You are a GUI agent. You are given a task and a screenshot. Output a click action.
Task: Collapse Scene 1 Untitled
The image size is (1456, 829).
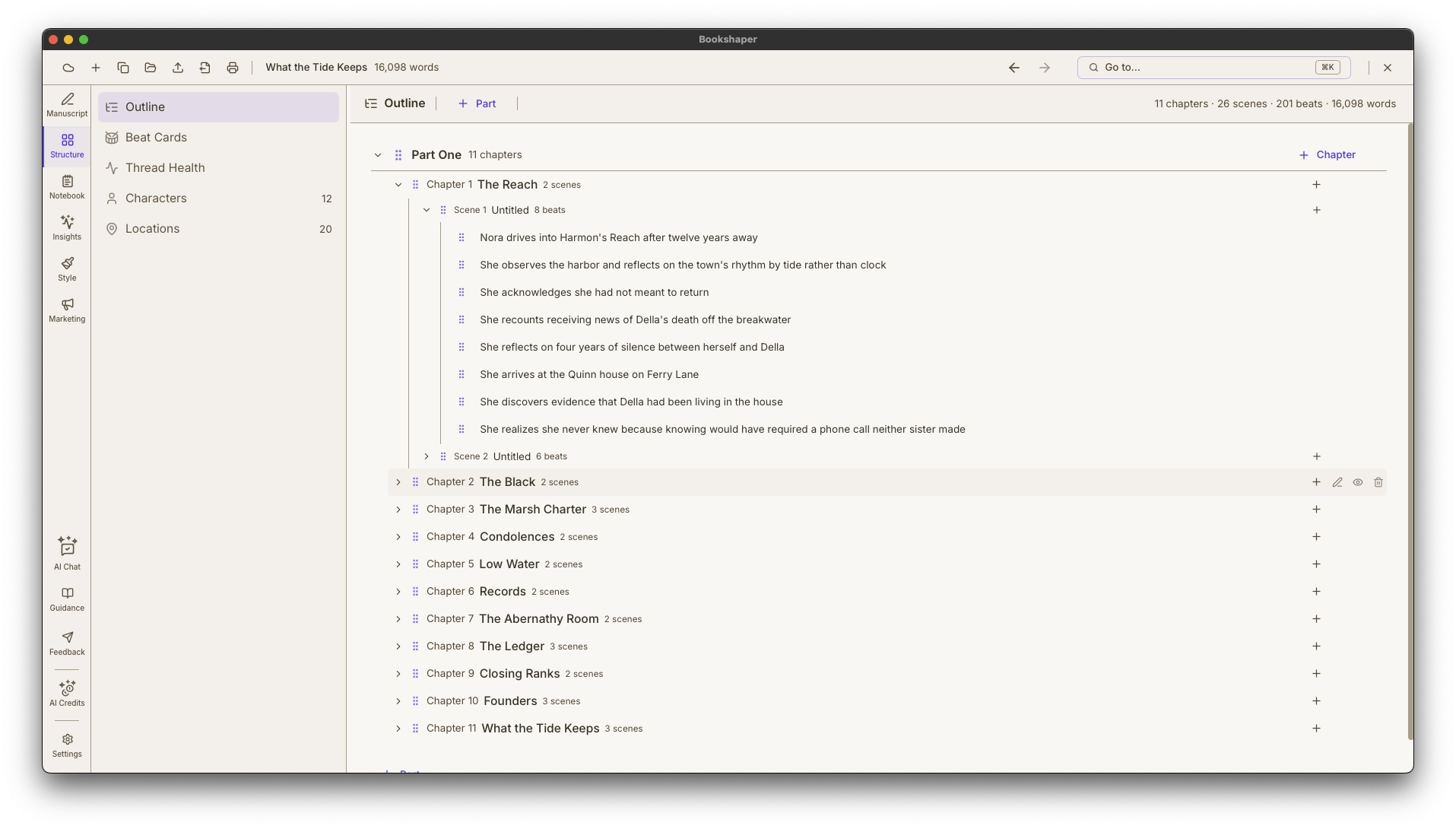(427, 210)
